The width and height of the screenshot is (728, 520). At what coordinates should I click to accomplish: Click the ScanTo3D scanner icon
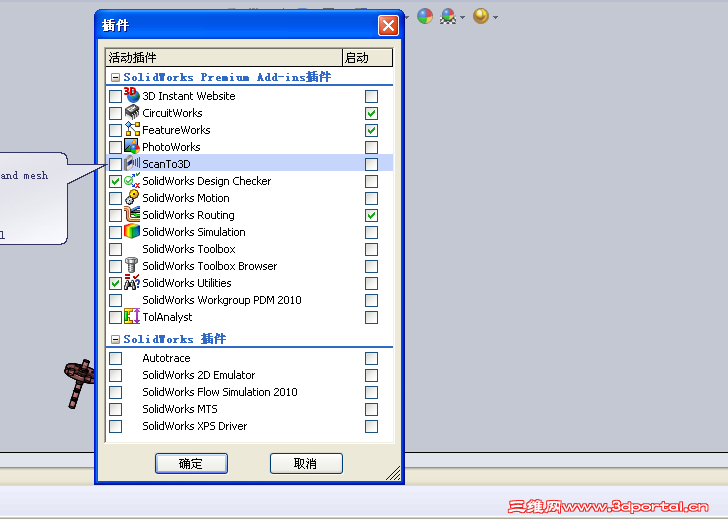click(132, 163)
